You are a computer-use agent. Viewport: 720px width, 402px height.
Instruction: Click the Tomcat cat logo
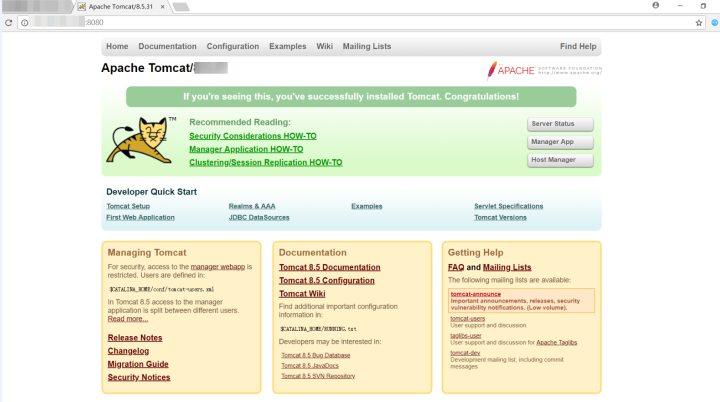[x=142, y=140]
